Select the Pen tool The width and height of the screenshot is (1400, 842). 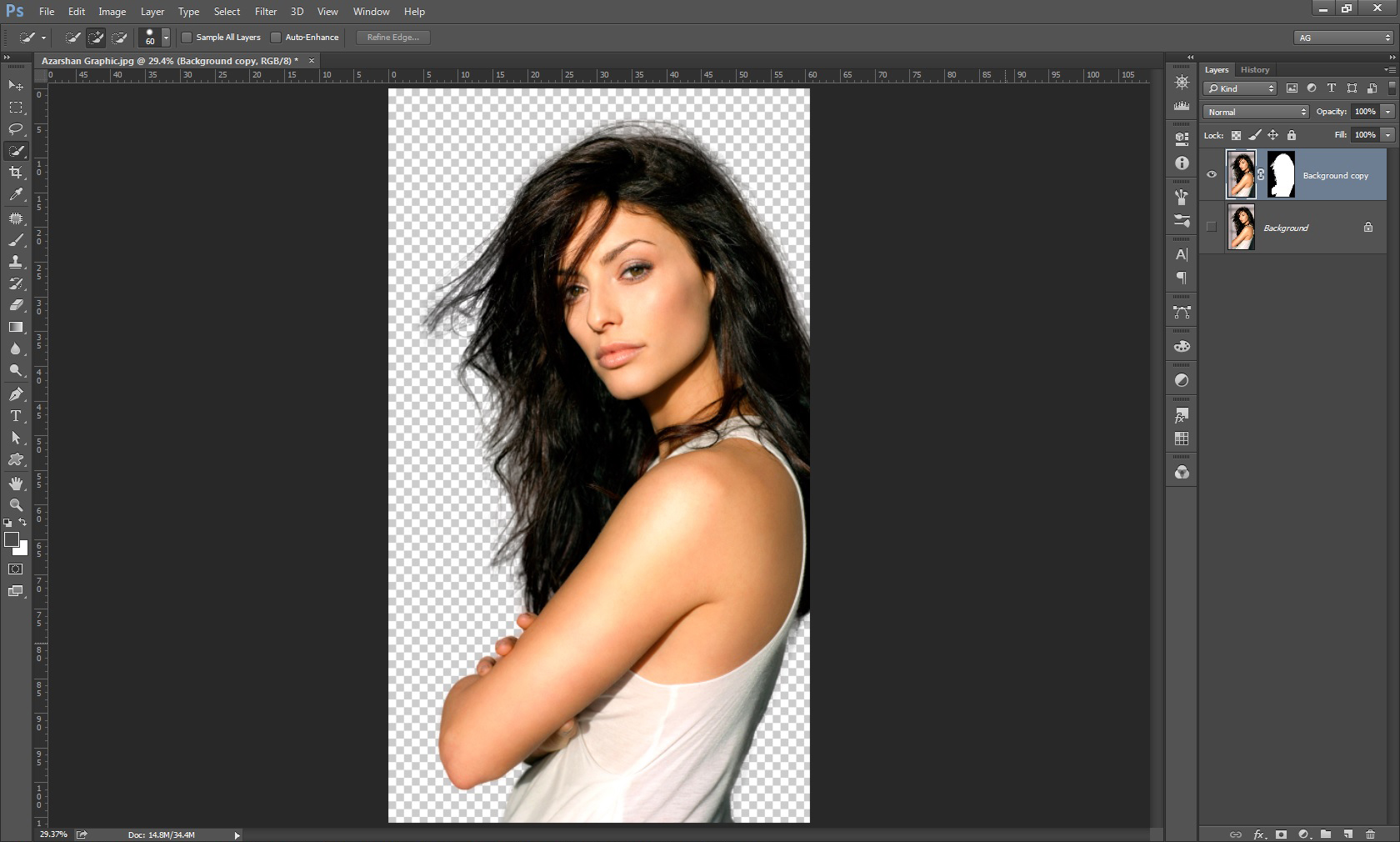click(x=16, y=394)
